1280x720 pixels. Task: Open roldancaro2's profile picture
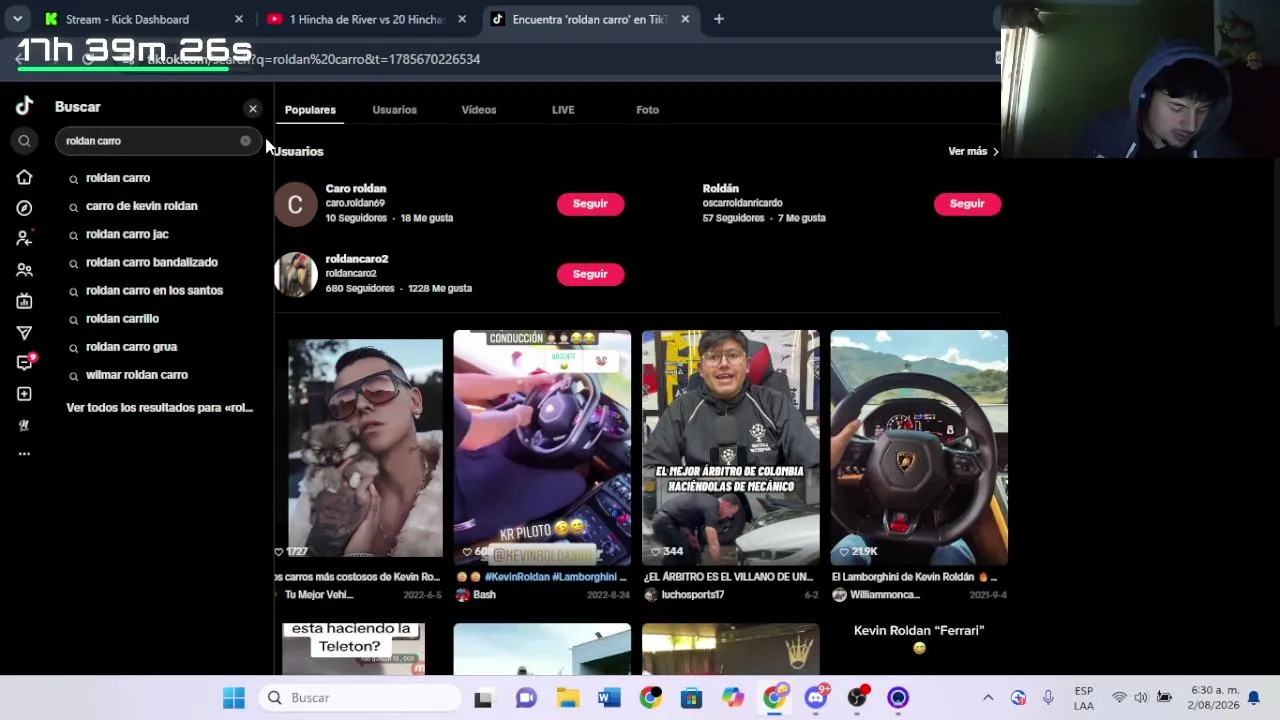pyautogui.click(x=295, y=274)
